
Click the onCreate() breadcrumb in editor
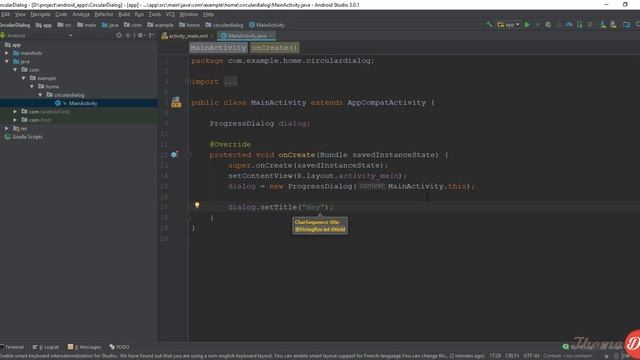pos(274,48)
